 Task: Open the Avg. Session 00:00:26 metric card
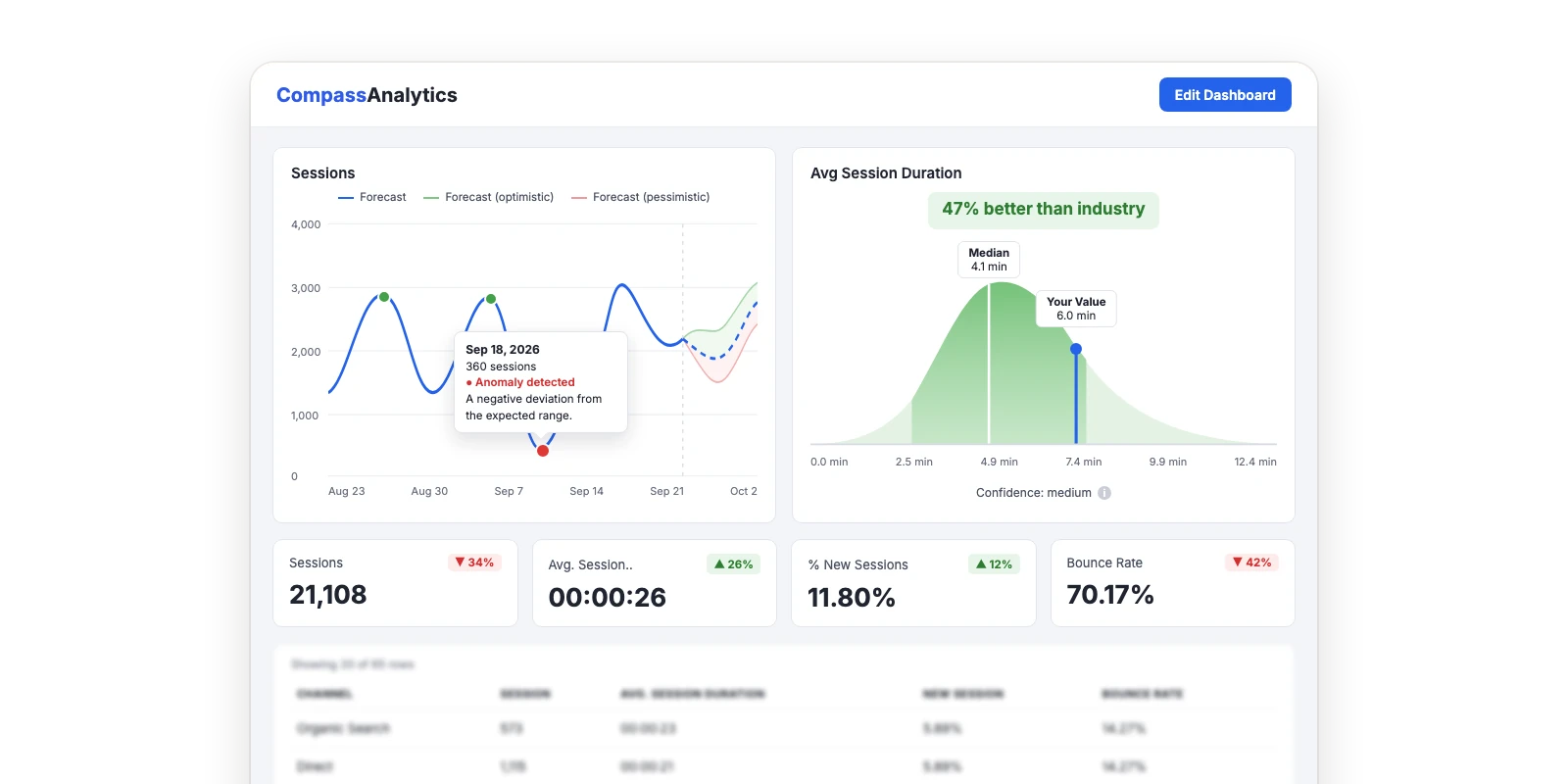655,583
